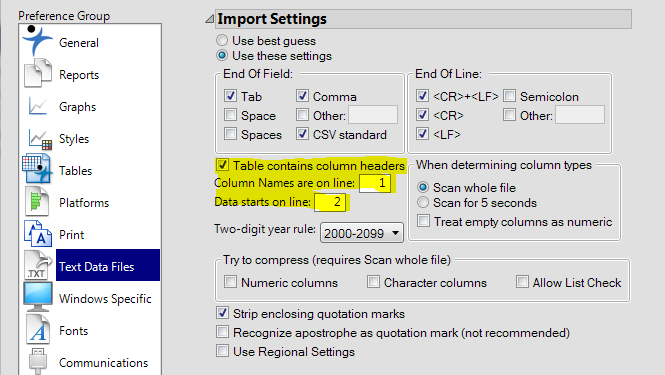Enable Character columns compression checkbox
Viewport: 665px width, 375px height.
coord(373,281)
